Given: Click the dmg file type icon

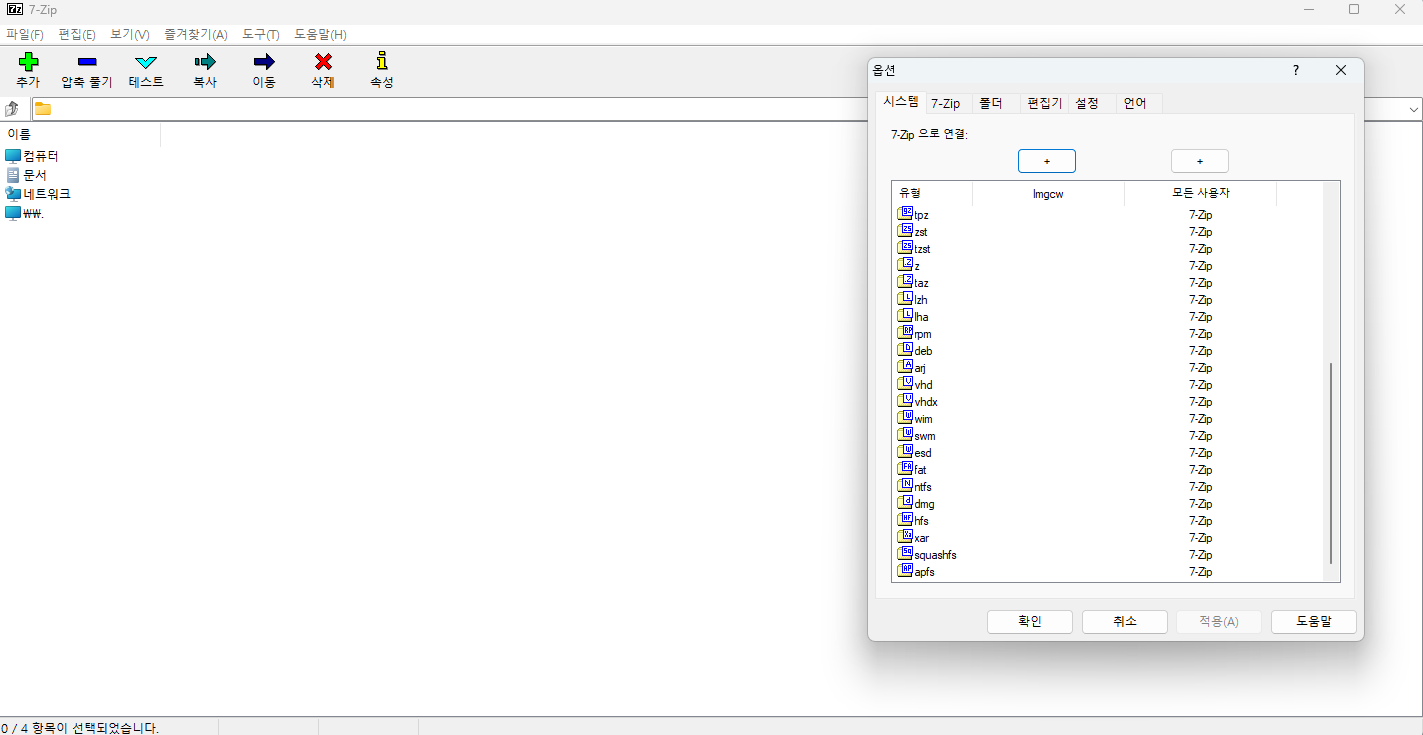Looking at the screenshot, I should (x=906, y=503).
